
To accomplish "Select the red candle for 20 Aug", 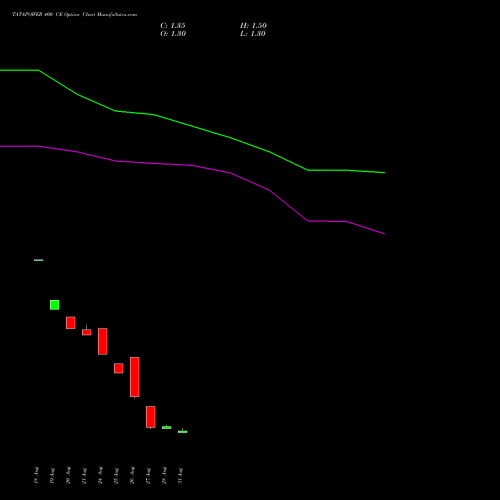I will 71,323.
